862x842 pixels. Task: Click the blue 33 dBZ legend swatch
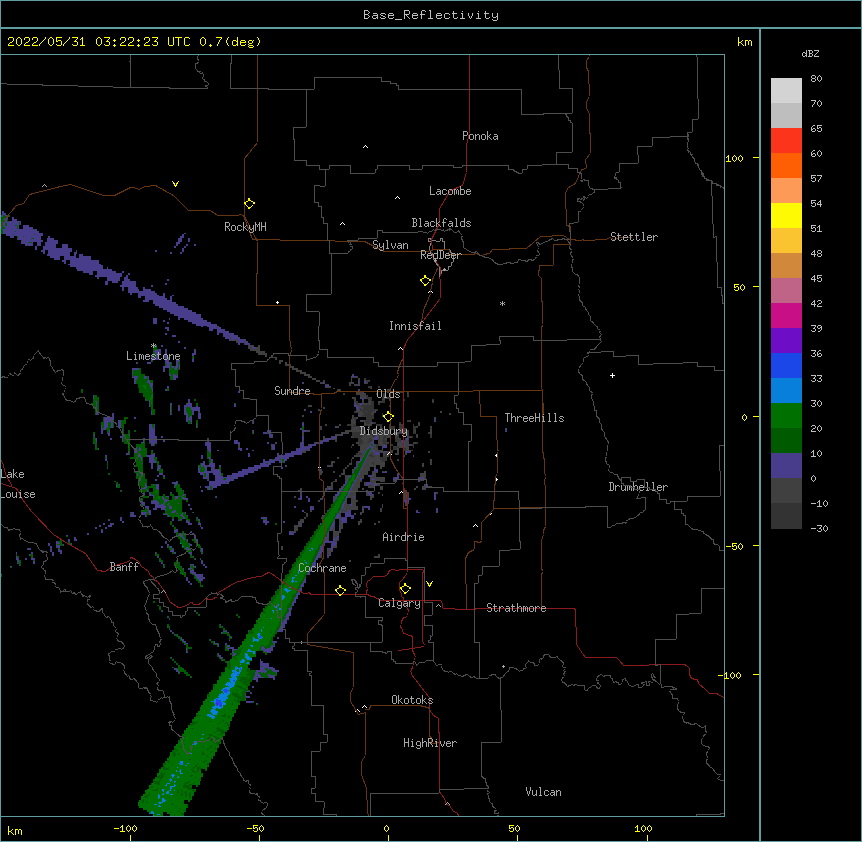(x=786, y=365)
